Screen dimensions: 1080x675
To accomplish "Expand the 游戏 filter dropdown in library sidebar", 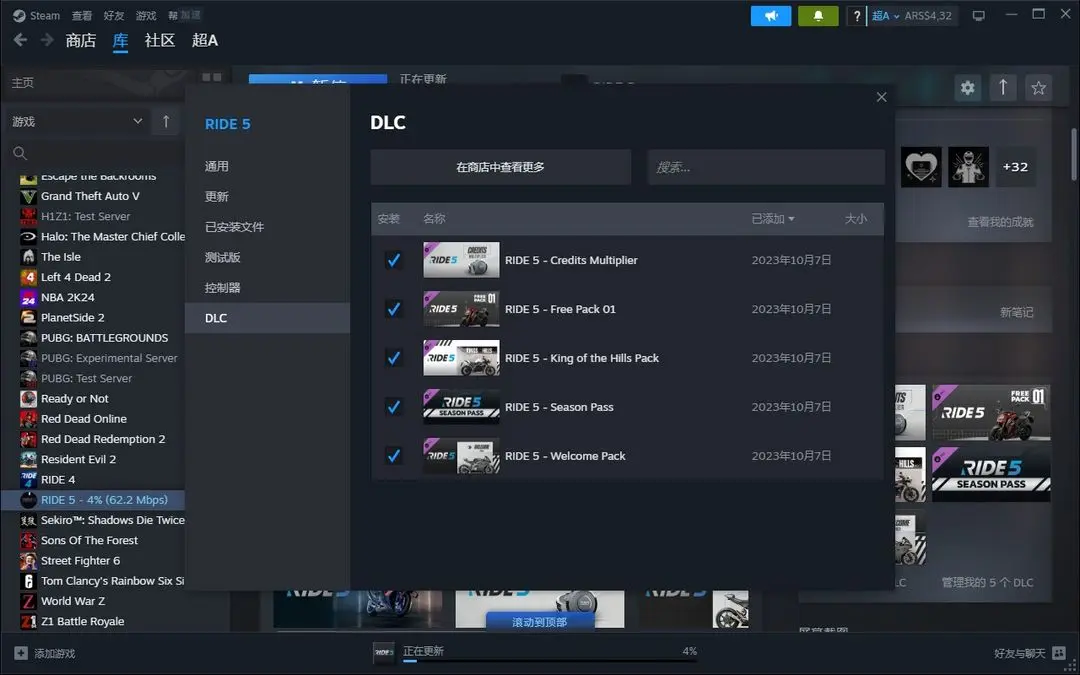I will [x=76, y=121].
